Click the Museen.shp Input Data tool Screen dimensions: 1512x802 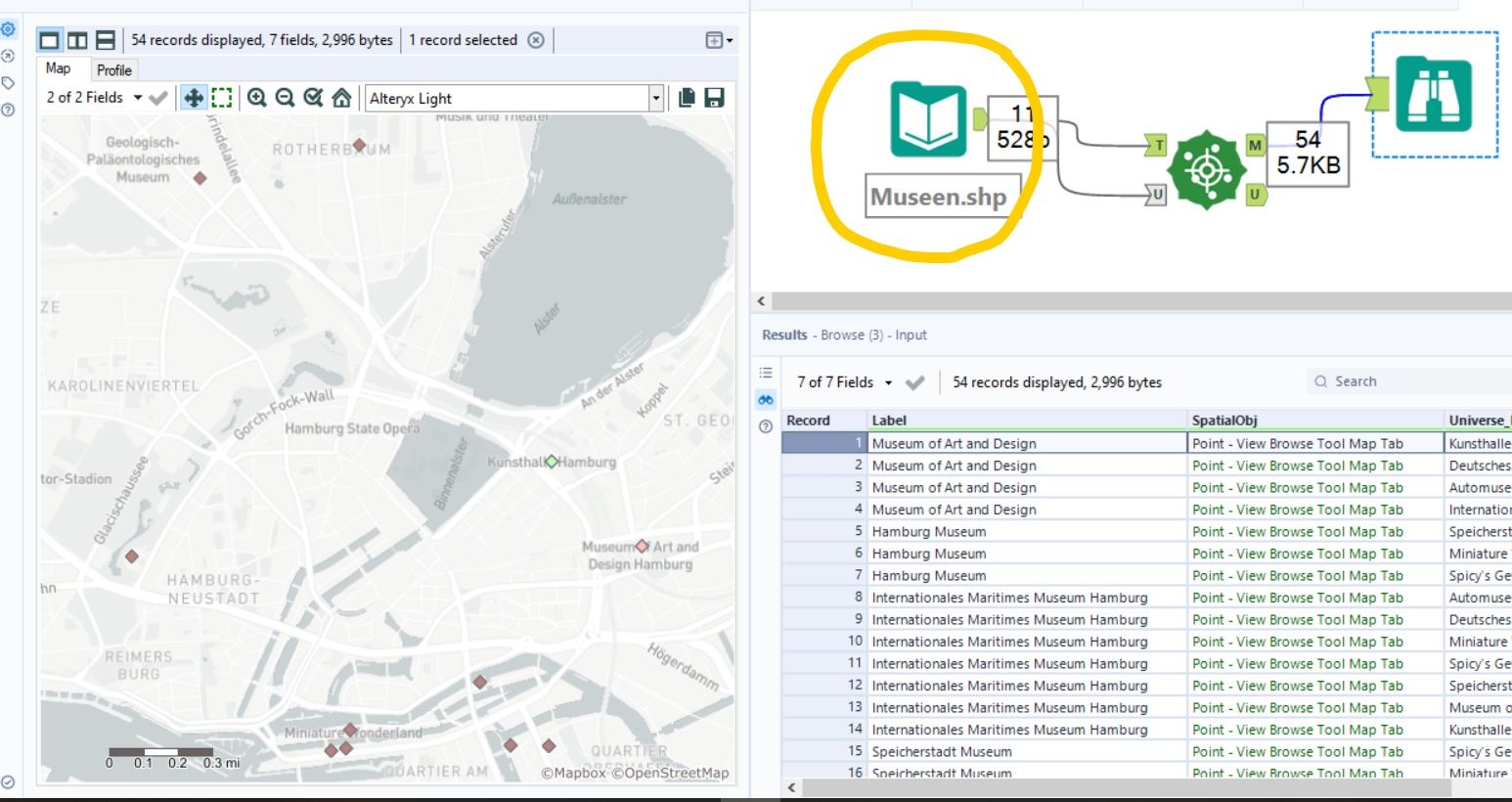point(928,119)
